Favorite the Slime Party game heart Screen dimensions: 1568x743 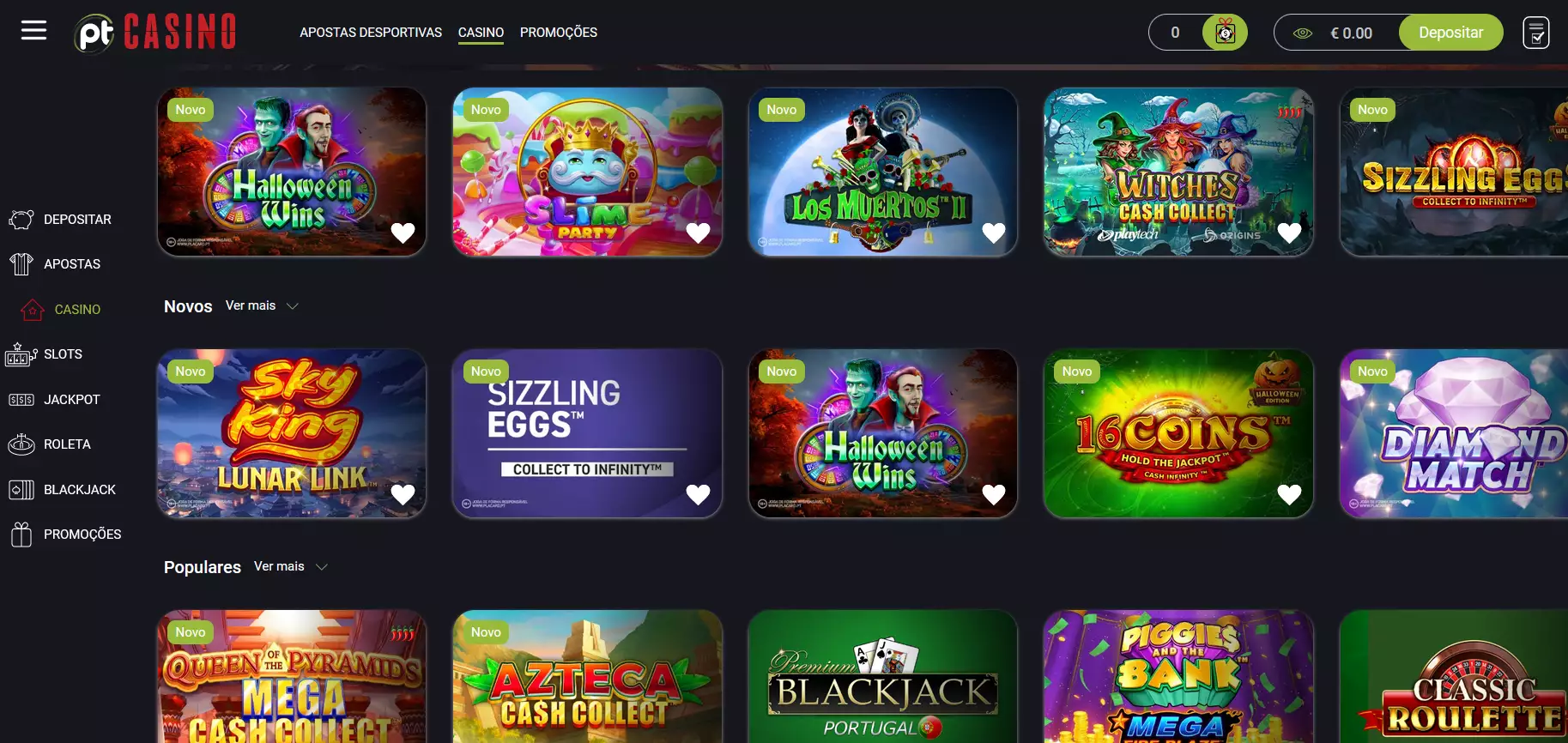pos(698,233)
